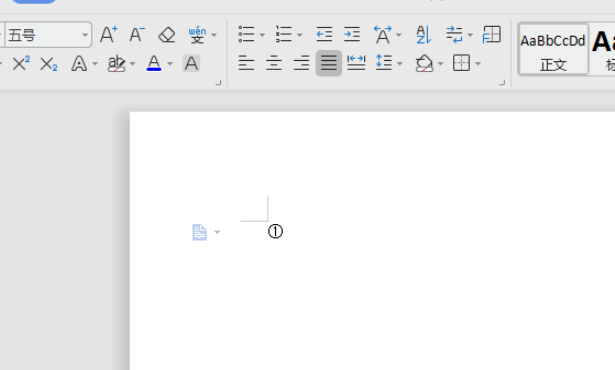This screenshot has height=370, width=615.
Task: Open the line spacing options
Action: 384,63
